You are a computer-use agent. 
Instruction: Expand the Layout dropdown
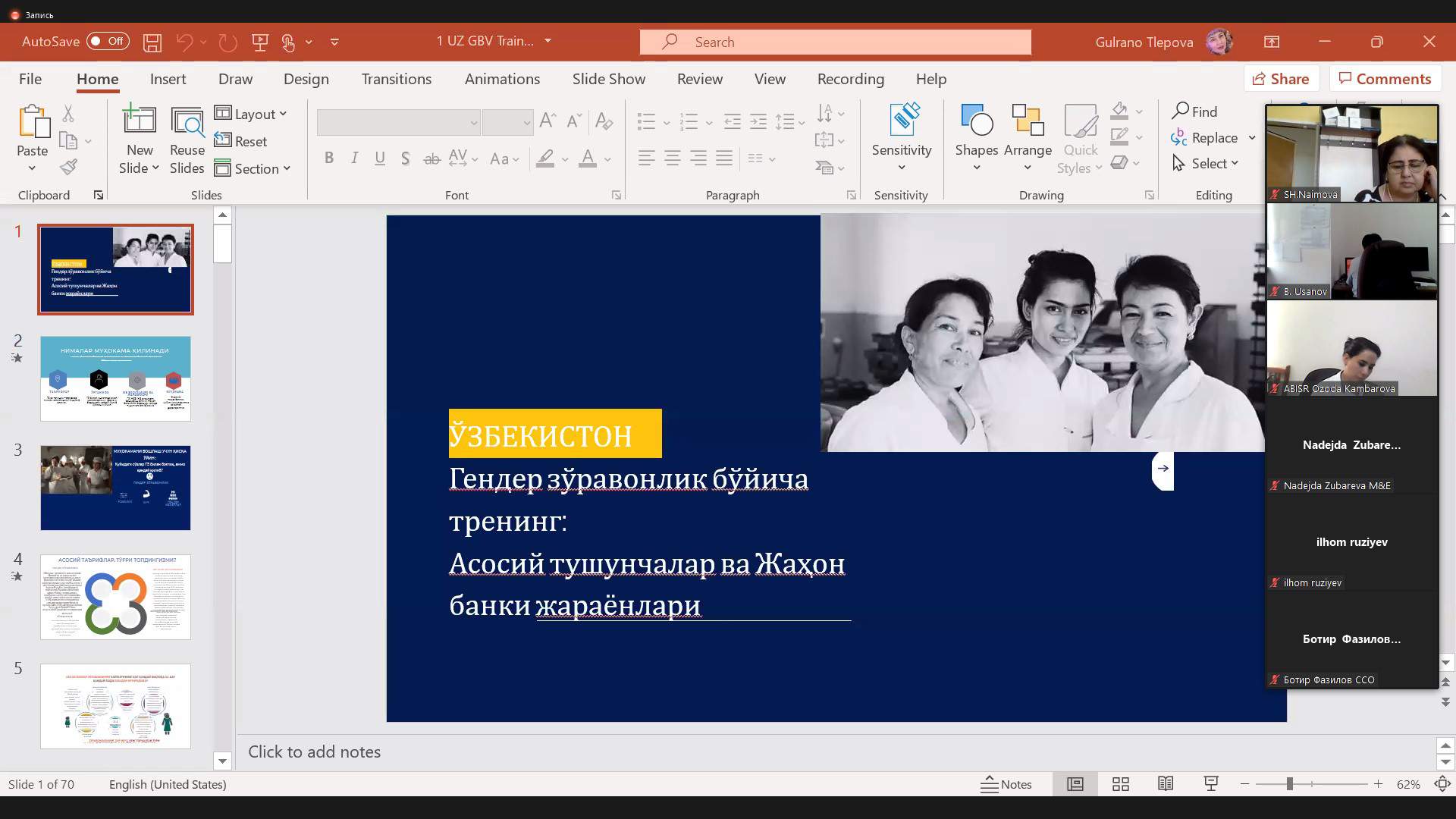(251, 114)
